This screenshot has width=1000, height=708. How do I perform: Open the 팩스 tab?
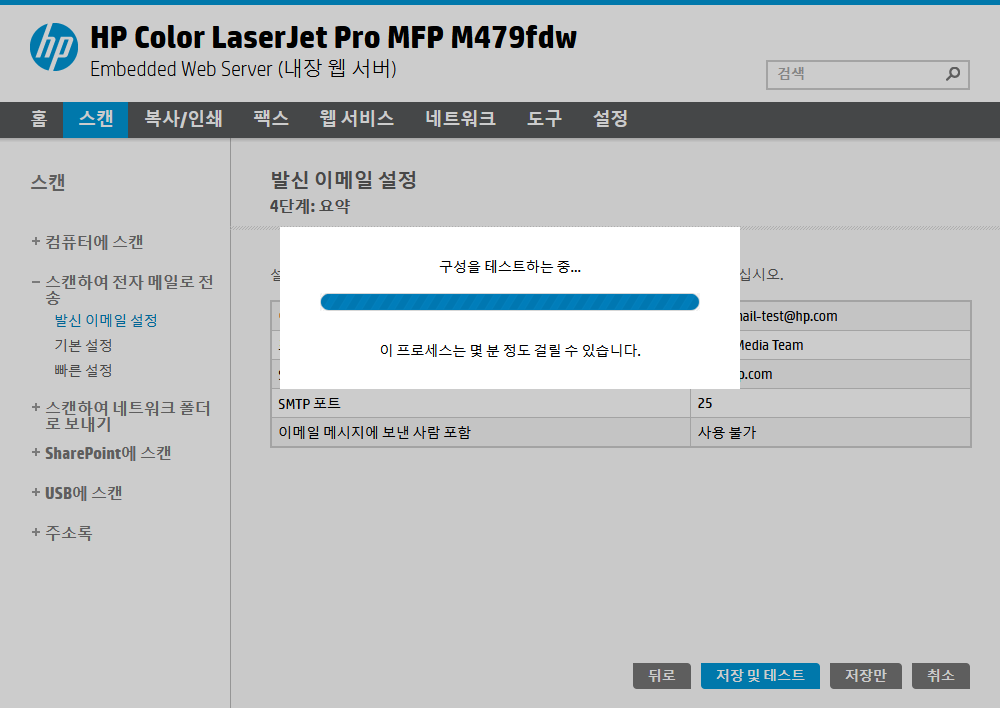(x=271, y=119)
